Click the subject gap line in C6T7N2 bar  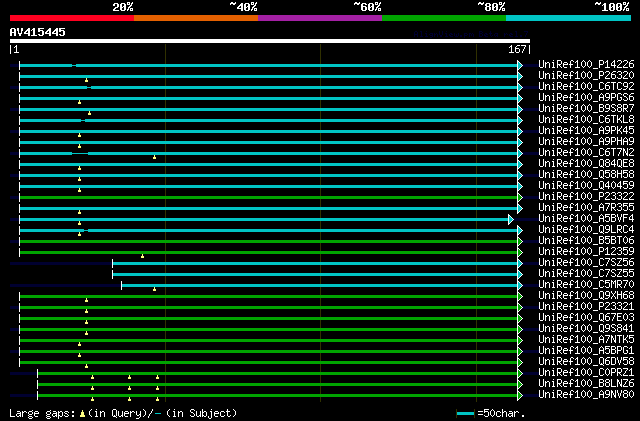click(x=80, y=154)
